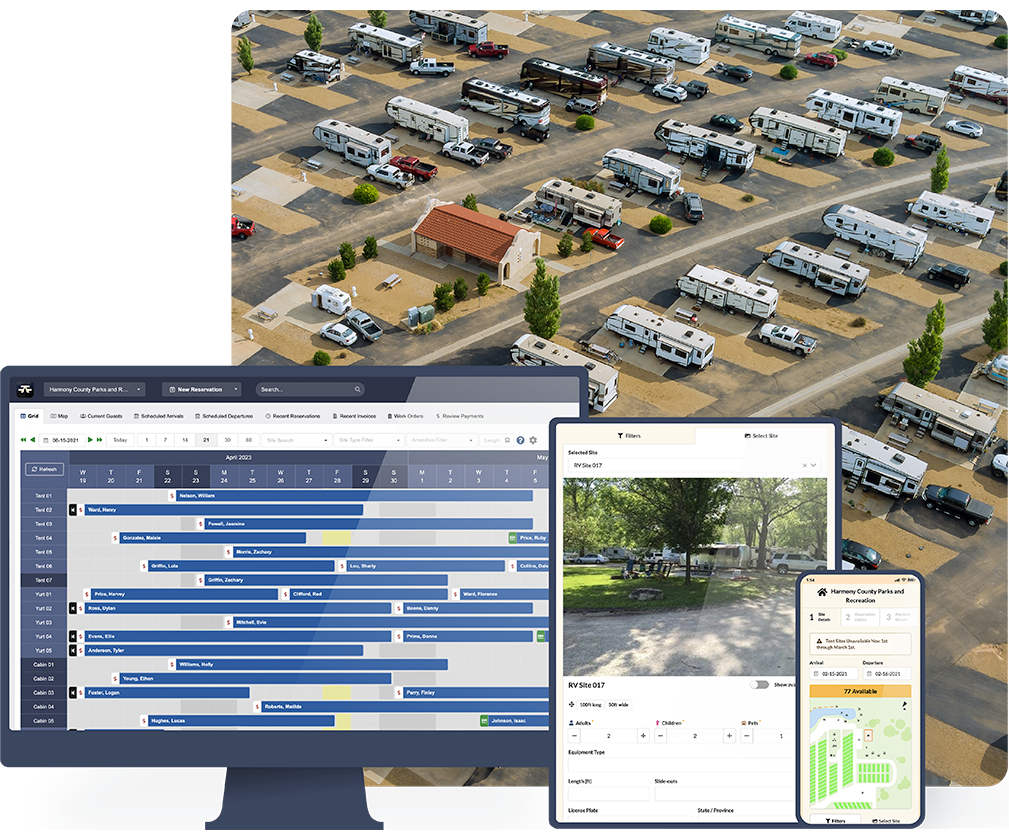
Task: Set grid range to 7 days
Action: (x=165, y=440)
